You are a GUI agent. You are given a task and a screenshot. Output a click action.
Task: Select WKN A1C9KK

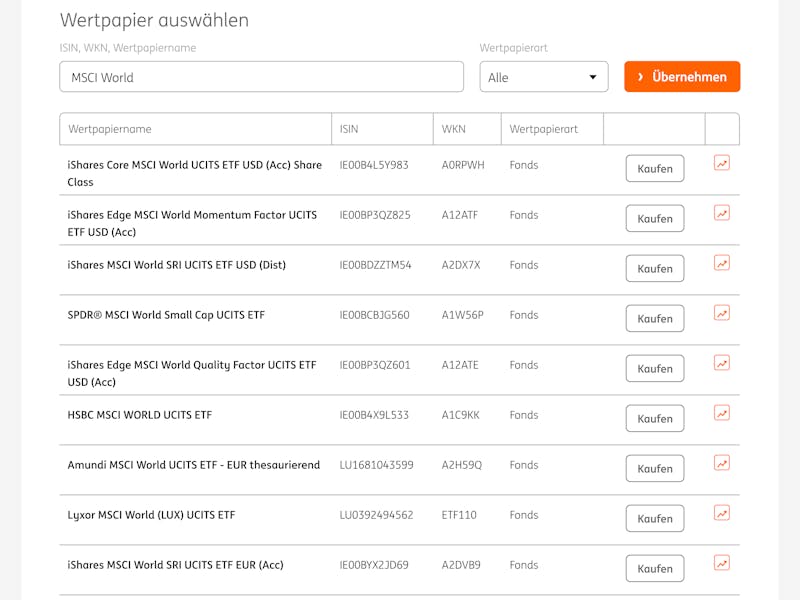click(460, 415)
